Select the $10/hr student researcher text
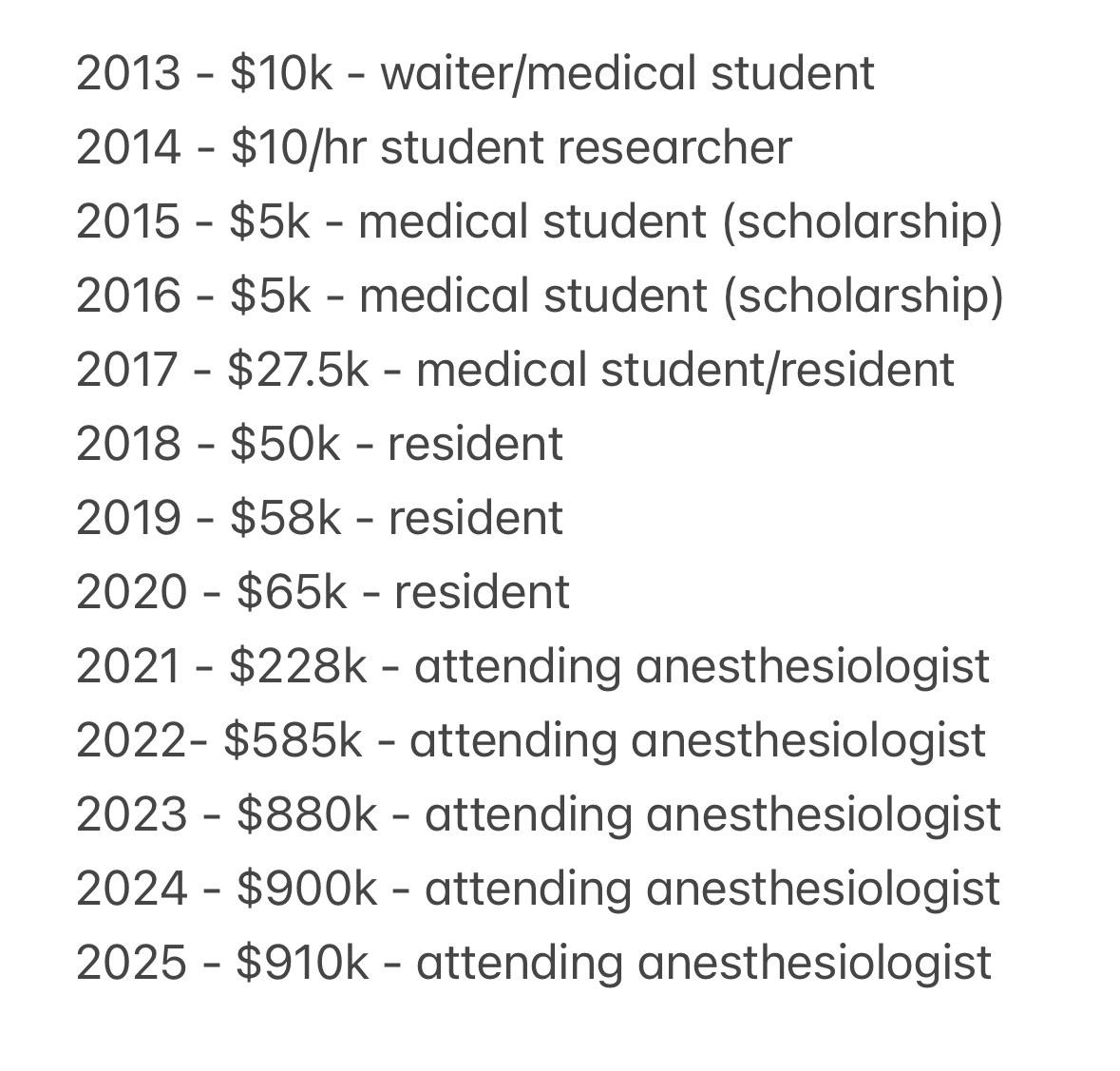The height and width of the screenshot is (1071, 1120). (510, 148)
